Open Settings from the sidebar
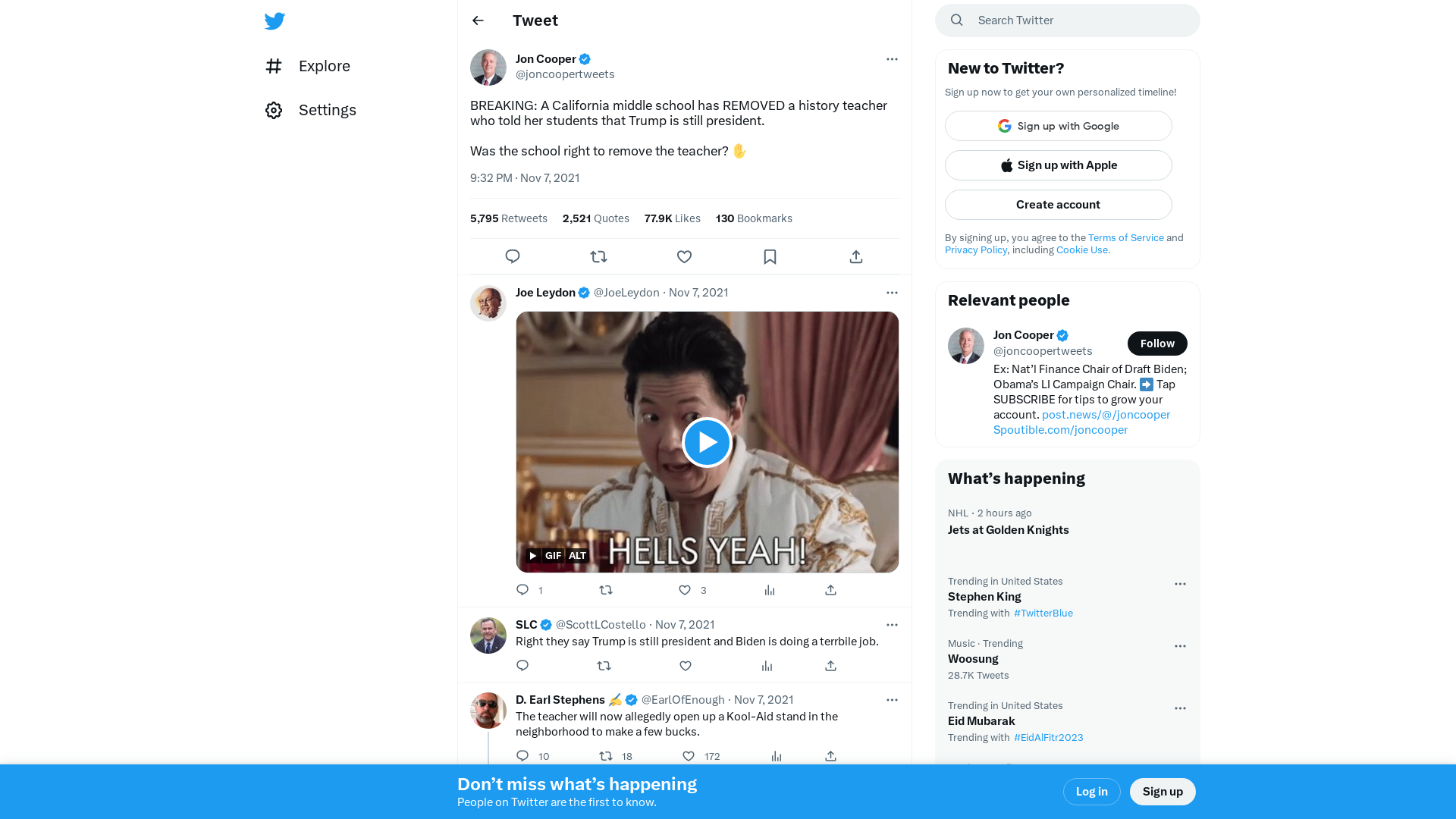Image resolution: width=1456 pixels, height=819 pixels. [x=311, y=110]
